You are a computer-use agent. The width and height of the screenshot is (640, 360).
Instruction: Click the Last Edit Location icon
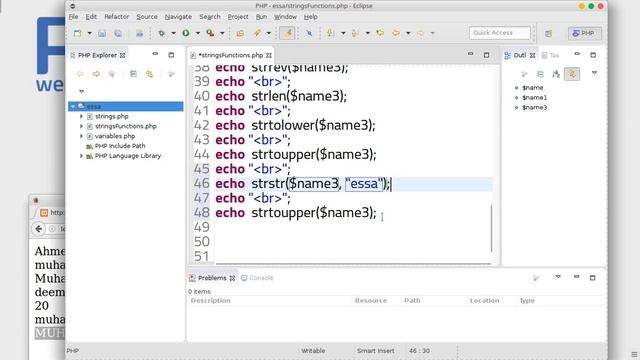[380, 33]
